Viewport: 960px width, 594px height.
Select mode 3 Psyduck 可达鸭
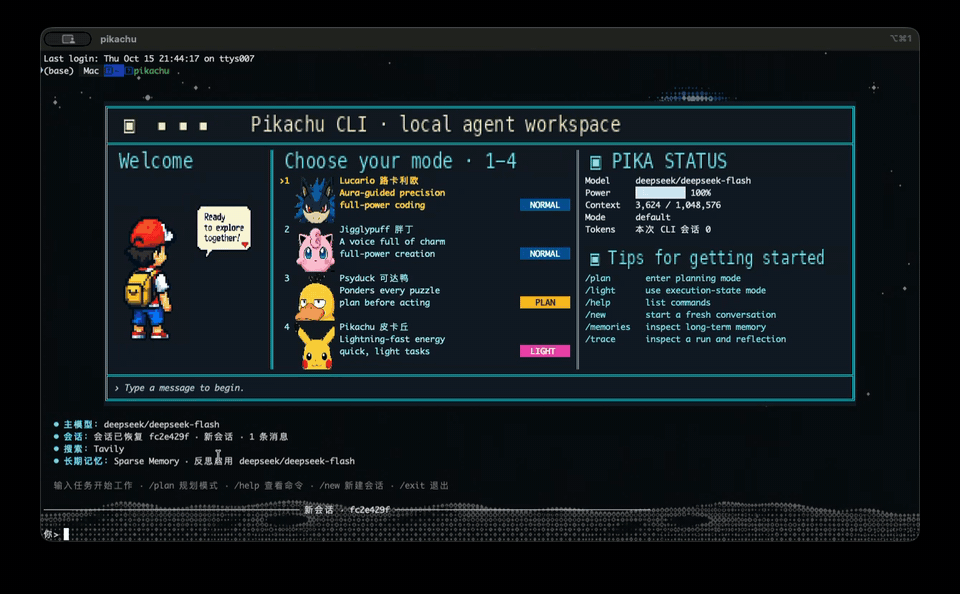coord(425,297)
